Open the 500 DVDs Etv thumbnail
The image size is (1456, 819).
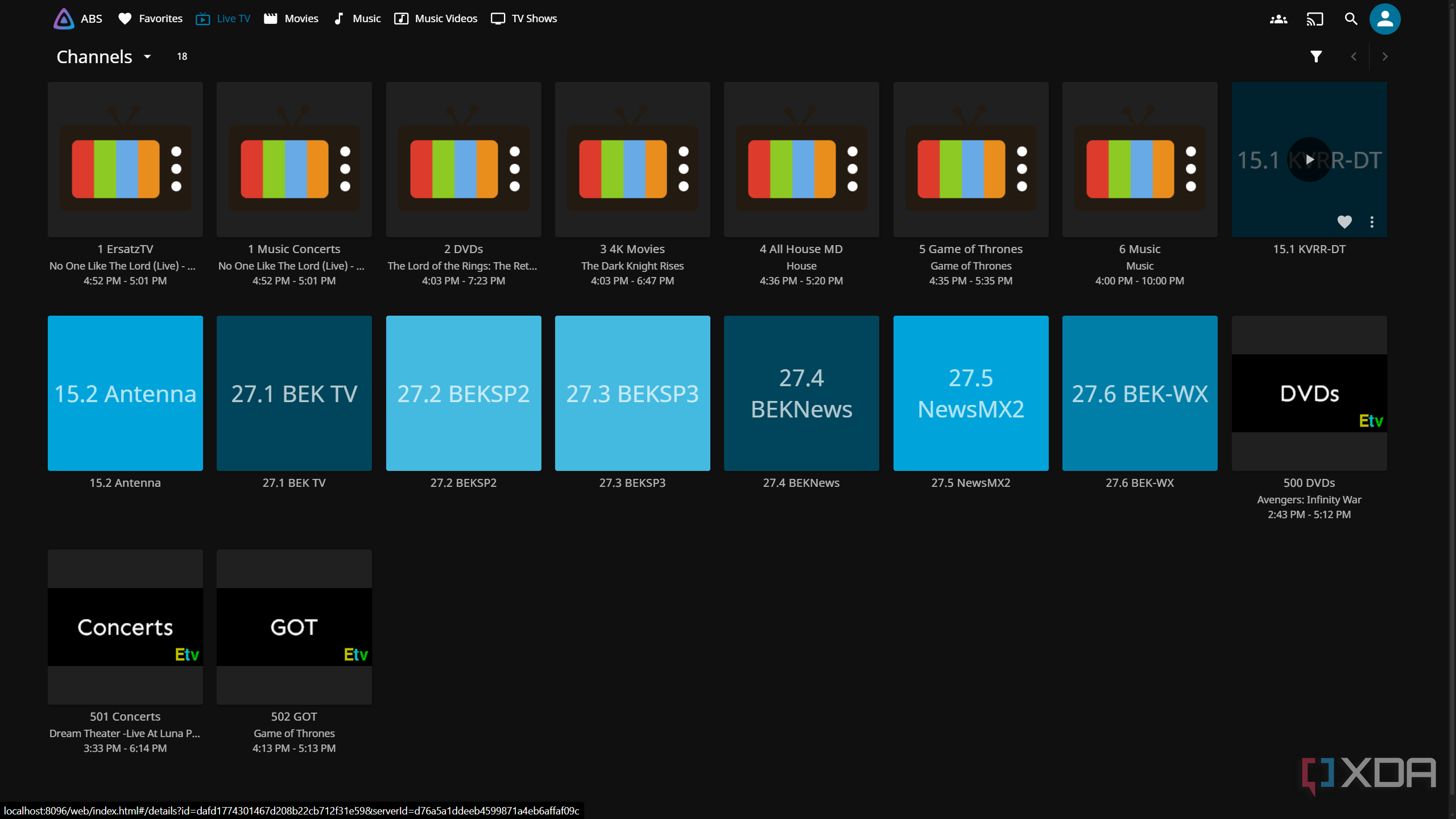[1309, 393]
